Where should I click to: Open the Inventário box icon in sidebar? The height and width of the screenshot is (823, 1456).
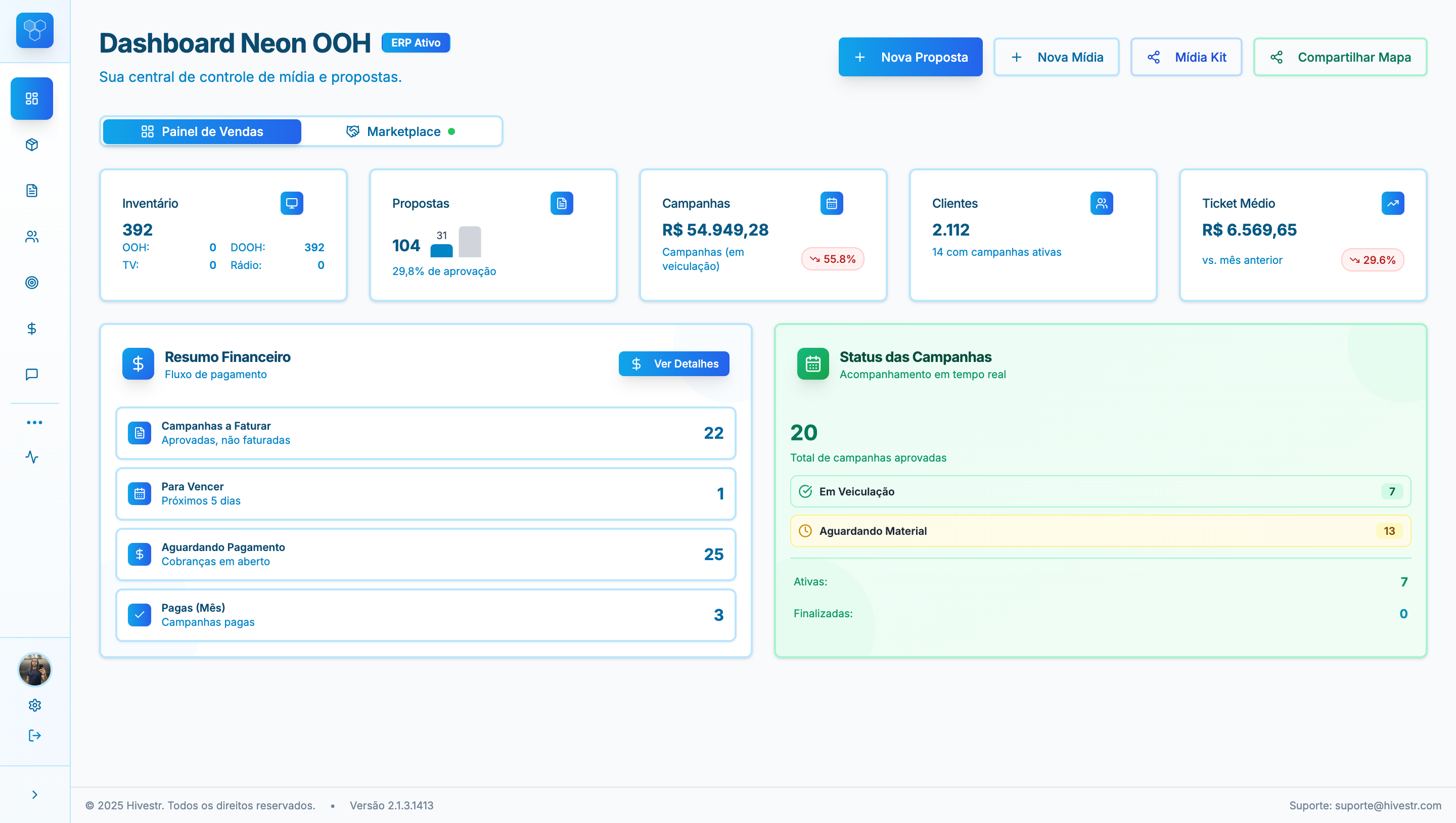click(x=32, y=145)
